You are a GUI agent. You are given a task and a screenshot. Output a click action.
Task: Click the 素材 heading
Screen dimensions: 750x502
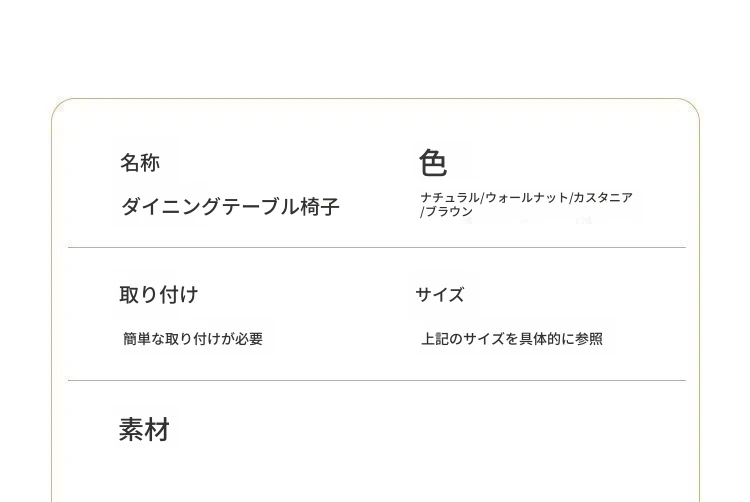(x=145, y=430)
